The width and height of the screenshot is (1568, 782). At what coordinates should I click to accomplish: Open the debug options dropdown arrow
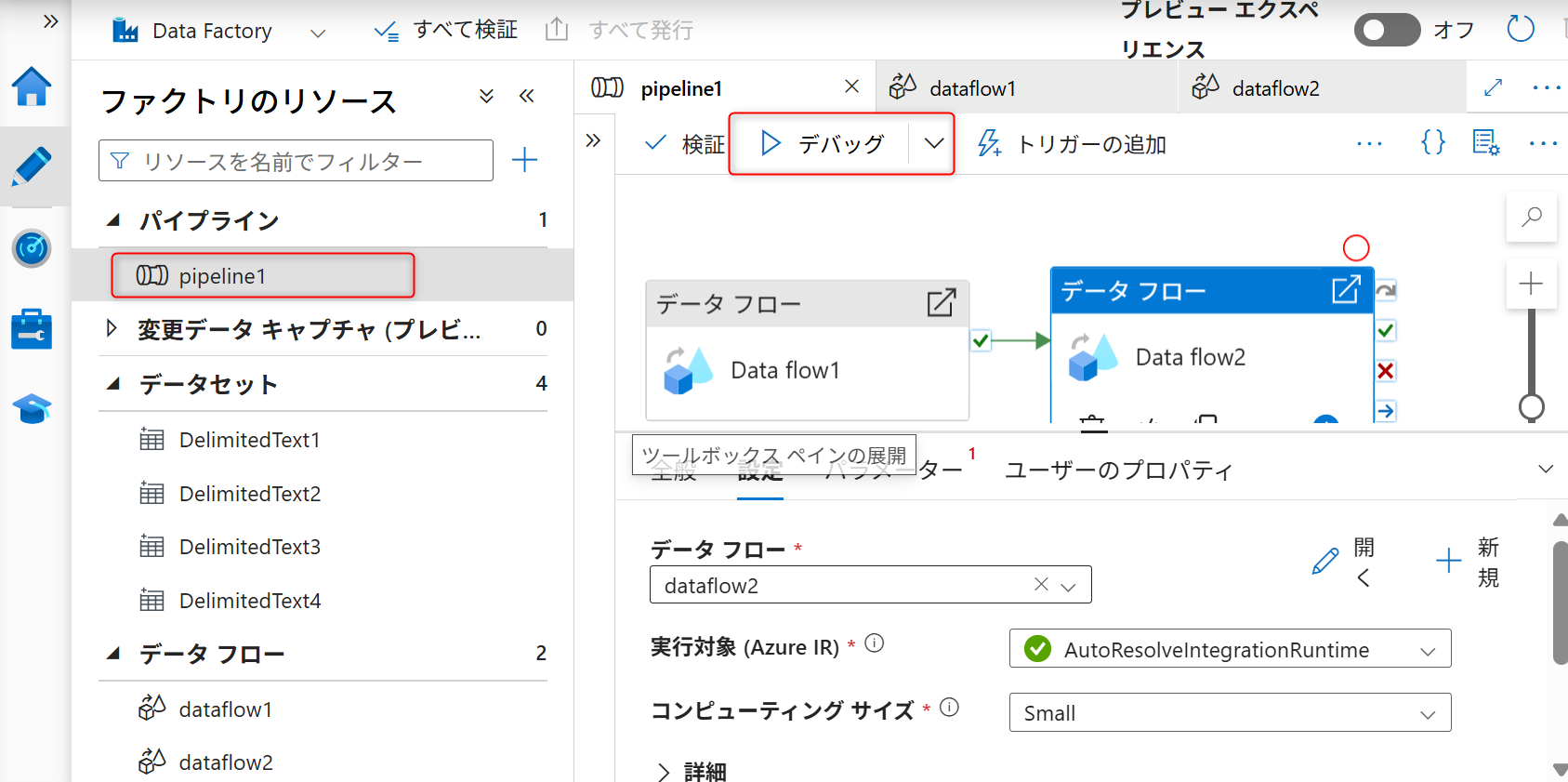tap(934, 143)
